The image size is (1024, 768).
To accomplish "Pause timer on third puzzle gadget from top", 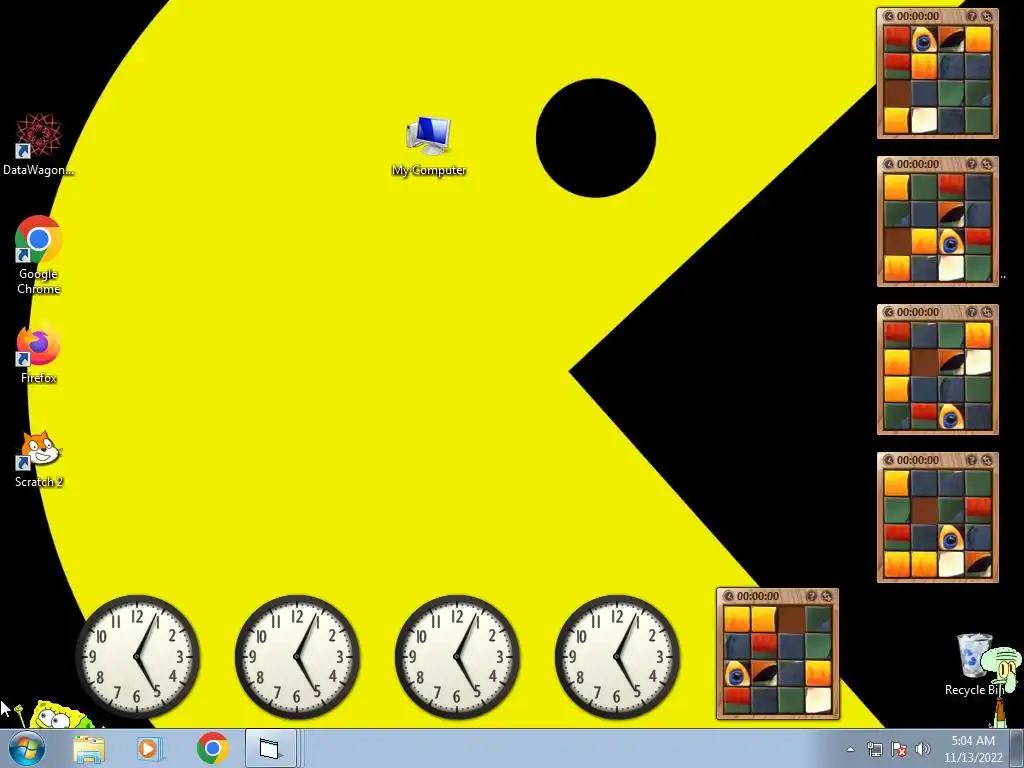I will [x=889, y=312].
